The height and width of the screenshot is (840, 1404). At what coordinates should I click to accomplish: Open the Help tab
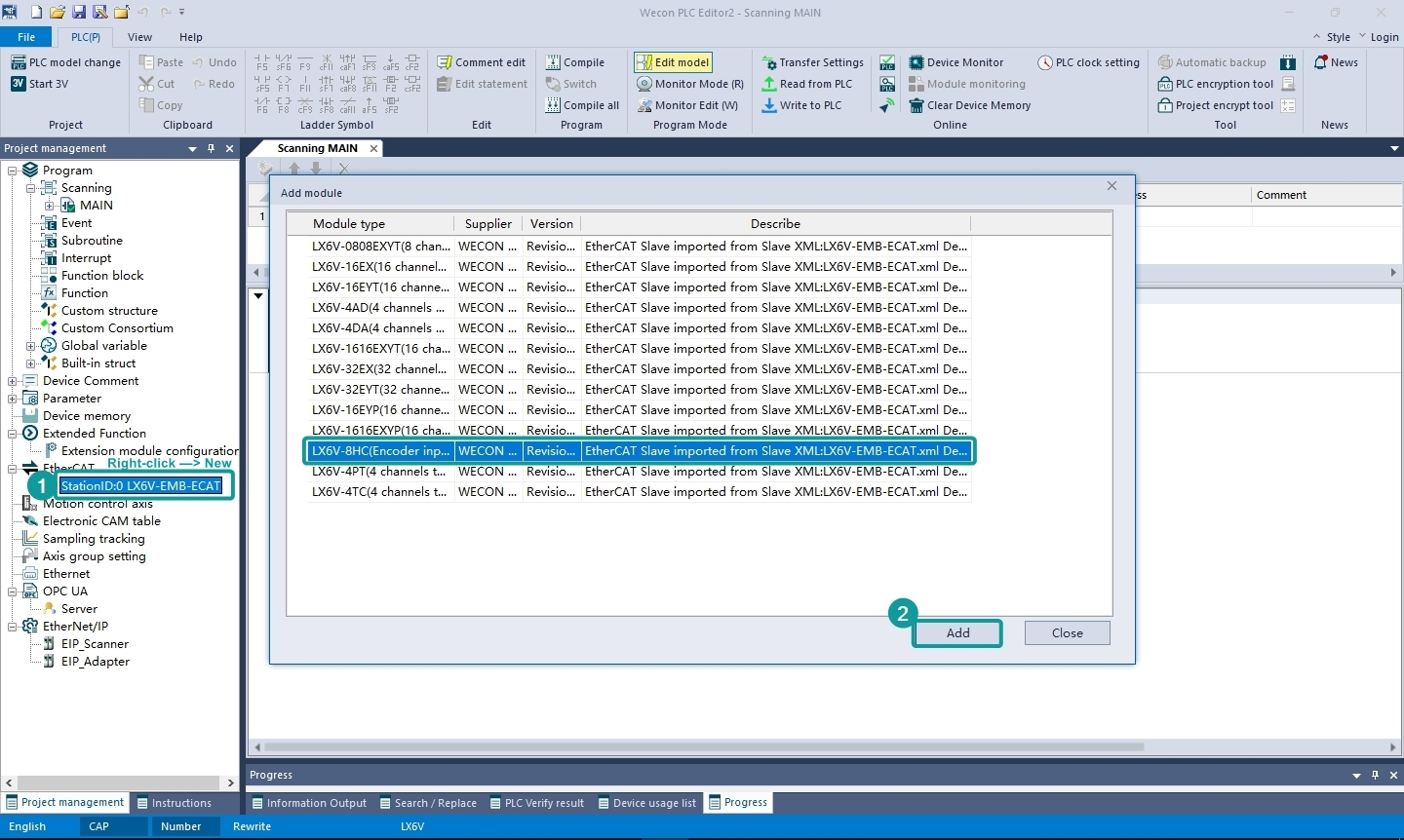[x=191, y=37]
